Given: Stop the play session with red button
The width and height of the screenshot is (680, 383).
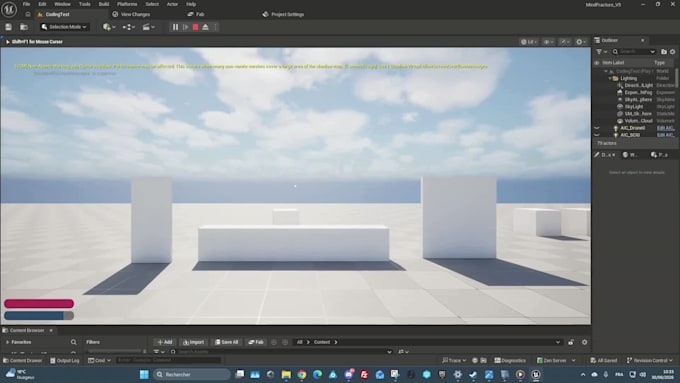Looking at the screenshot, I should tap(196, 27).
